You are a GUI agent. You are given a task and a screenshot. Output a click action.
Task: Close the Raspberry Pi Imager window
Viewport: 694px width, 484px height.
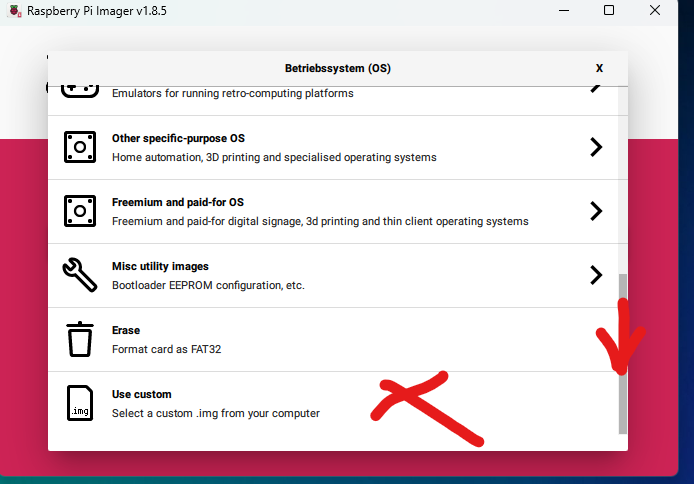(x=655, y=10)
